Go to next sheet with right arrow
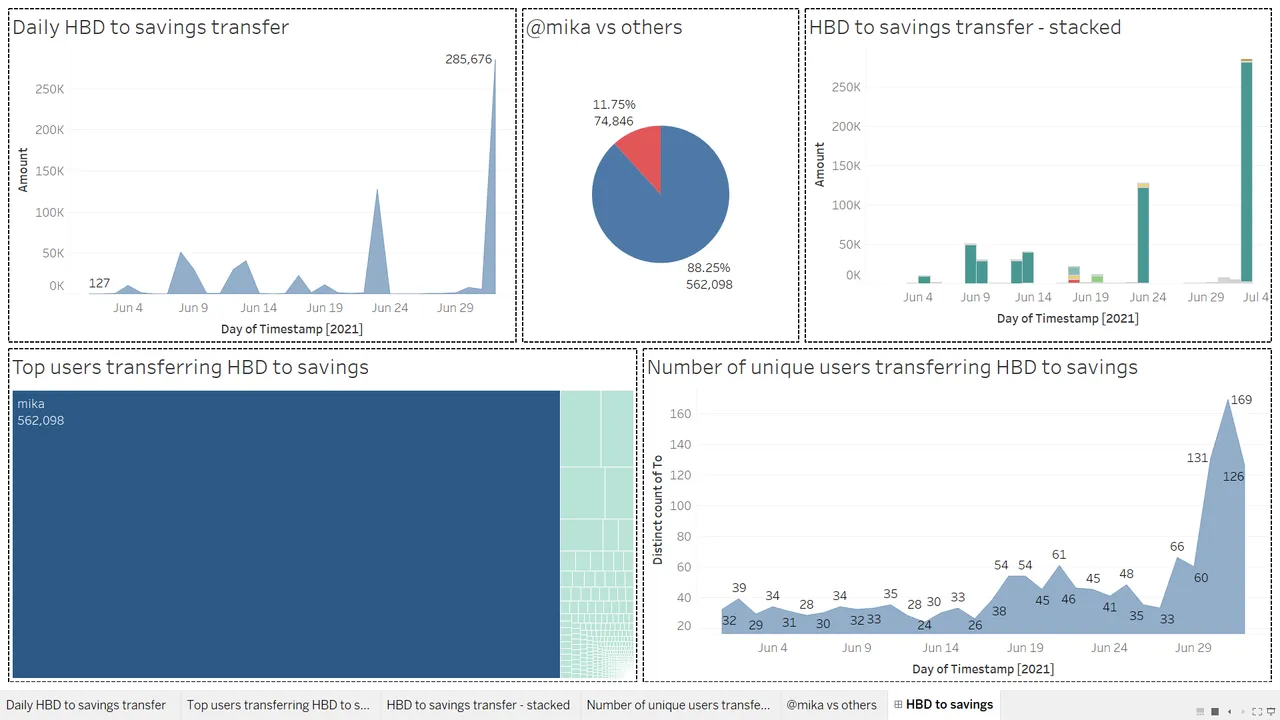Image resolution: width=1280 pixels, height=720 pixels. (1243, 712)
